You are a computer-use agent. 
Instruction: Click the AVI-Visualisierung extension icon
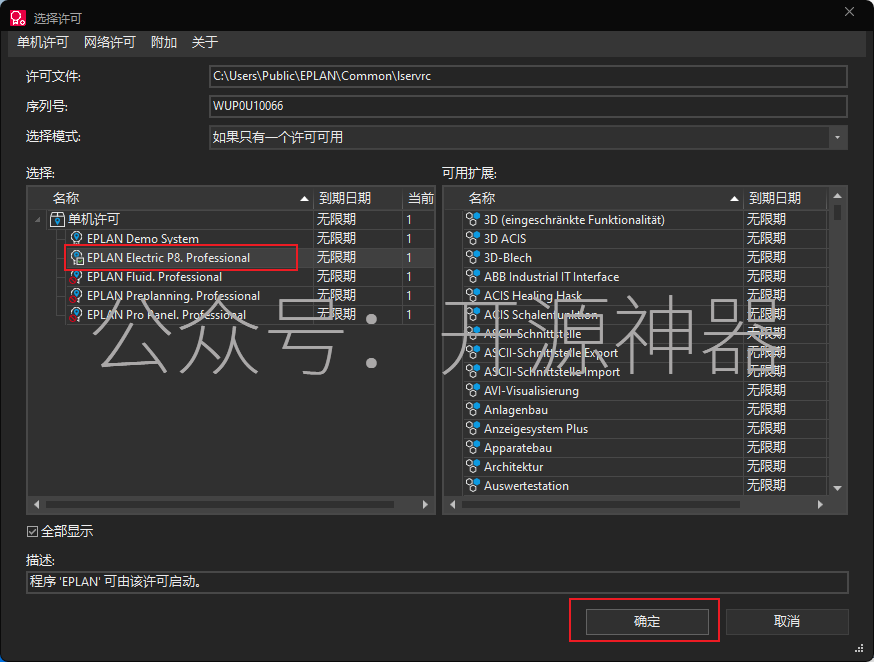(x=473, y=390)
